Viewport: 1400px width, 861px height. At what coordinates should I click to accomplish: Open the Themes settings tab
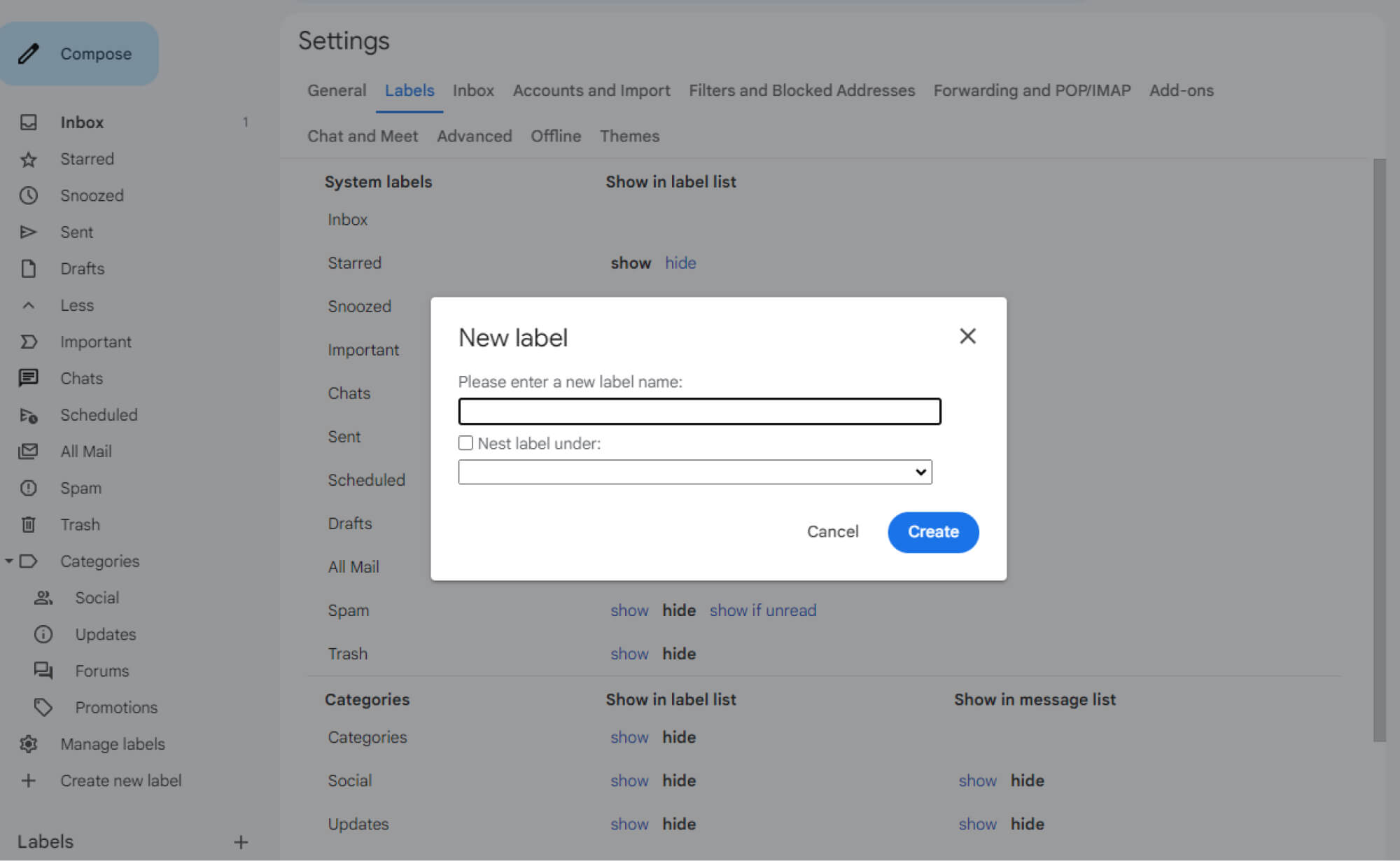pos(629,136)
